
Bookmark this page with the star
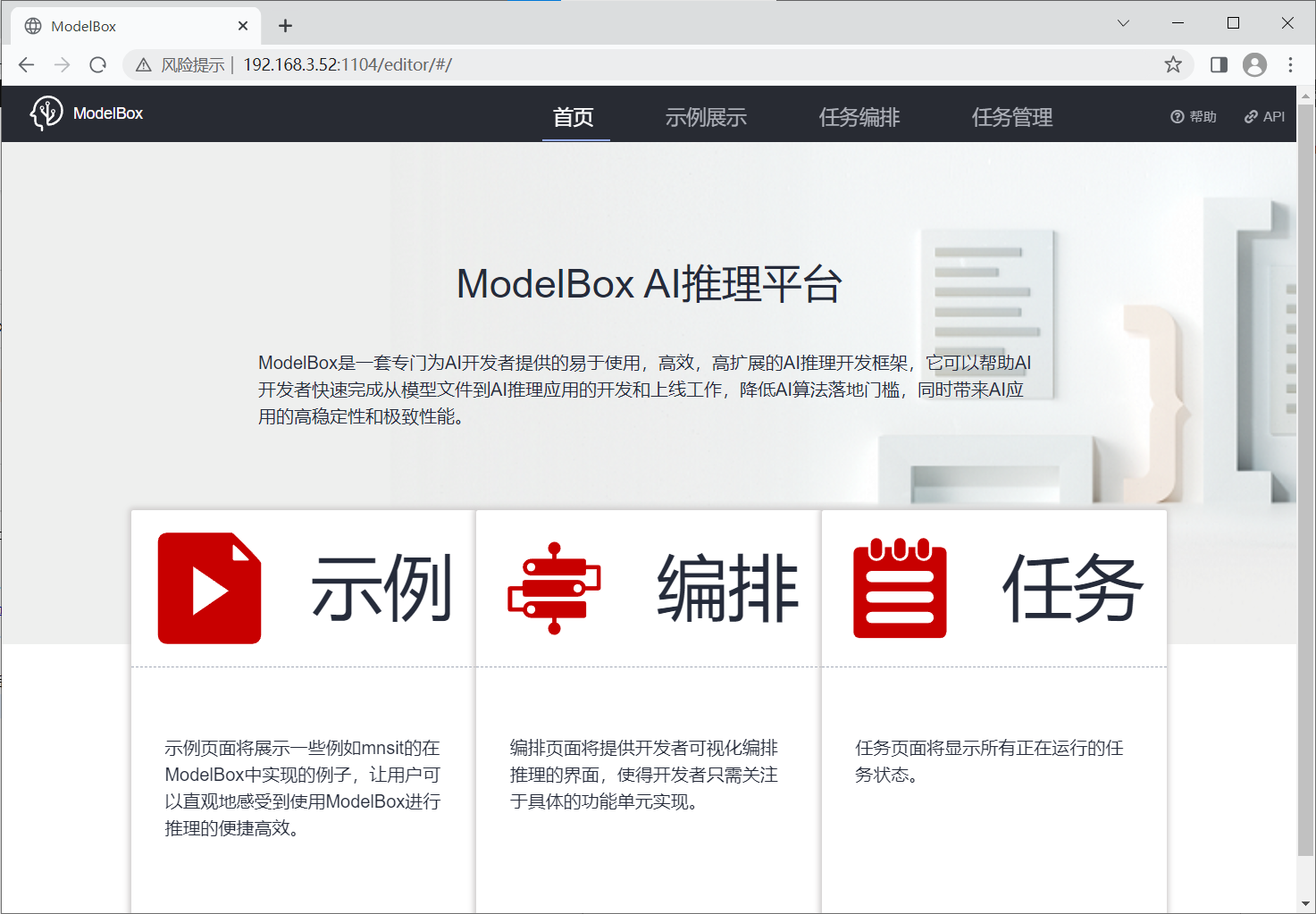(x=1173, y=64)
